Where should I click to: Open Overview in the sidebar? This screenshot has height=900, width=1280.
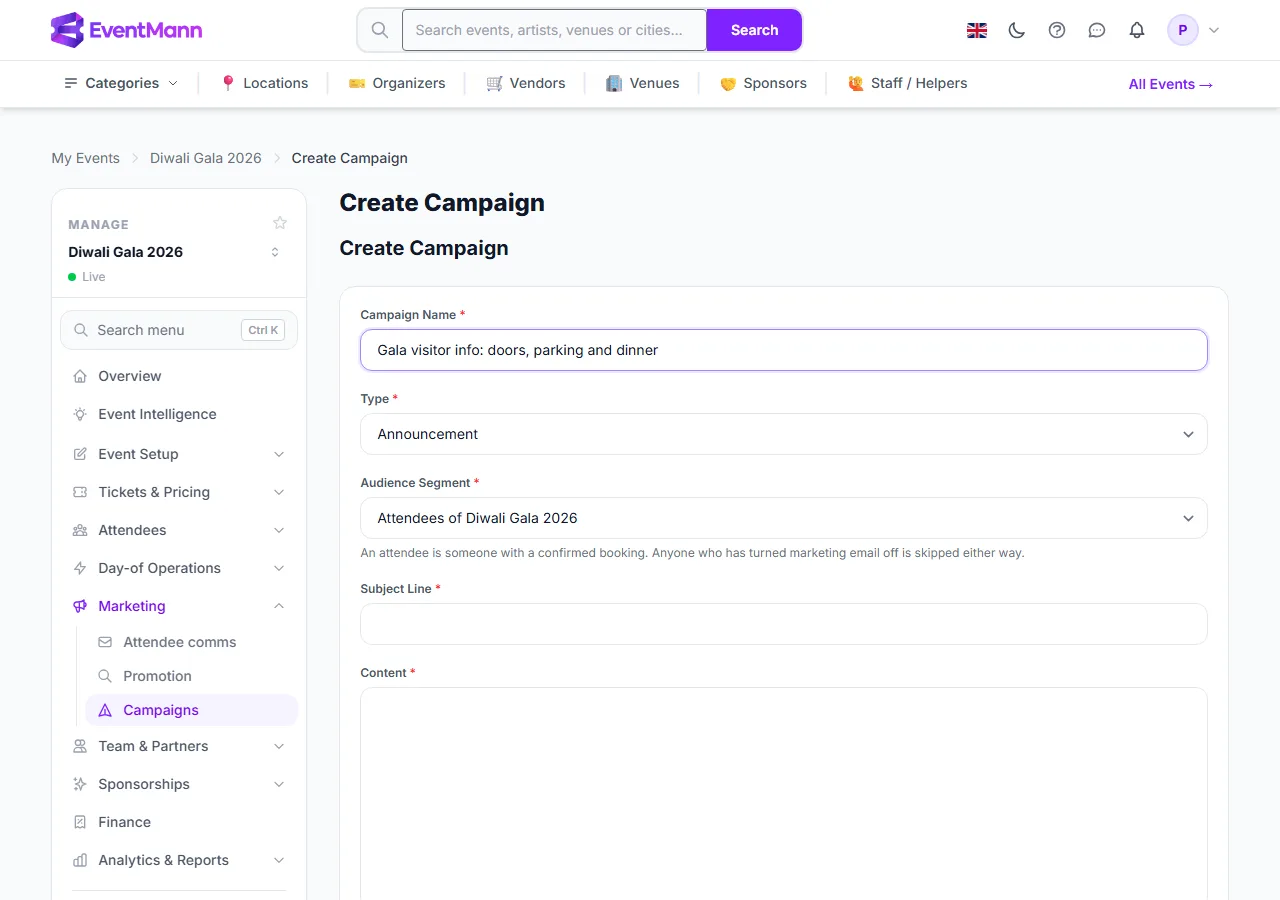[179, 376]
